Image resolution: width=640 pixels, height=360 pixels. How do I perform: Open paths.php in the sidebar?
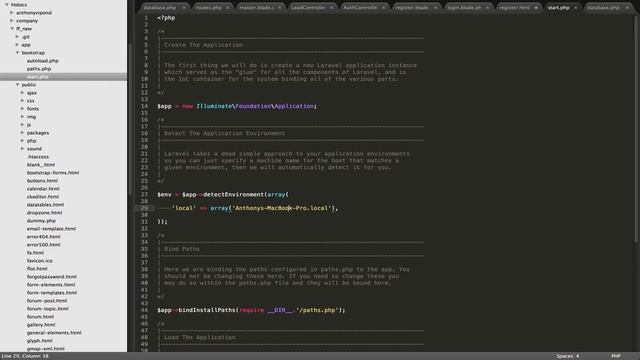(x=39, y=69)
